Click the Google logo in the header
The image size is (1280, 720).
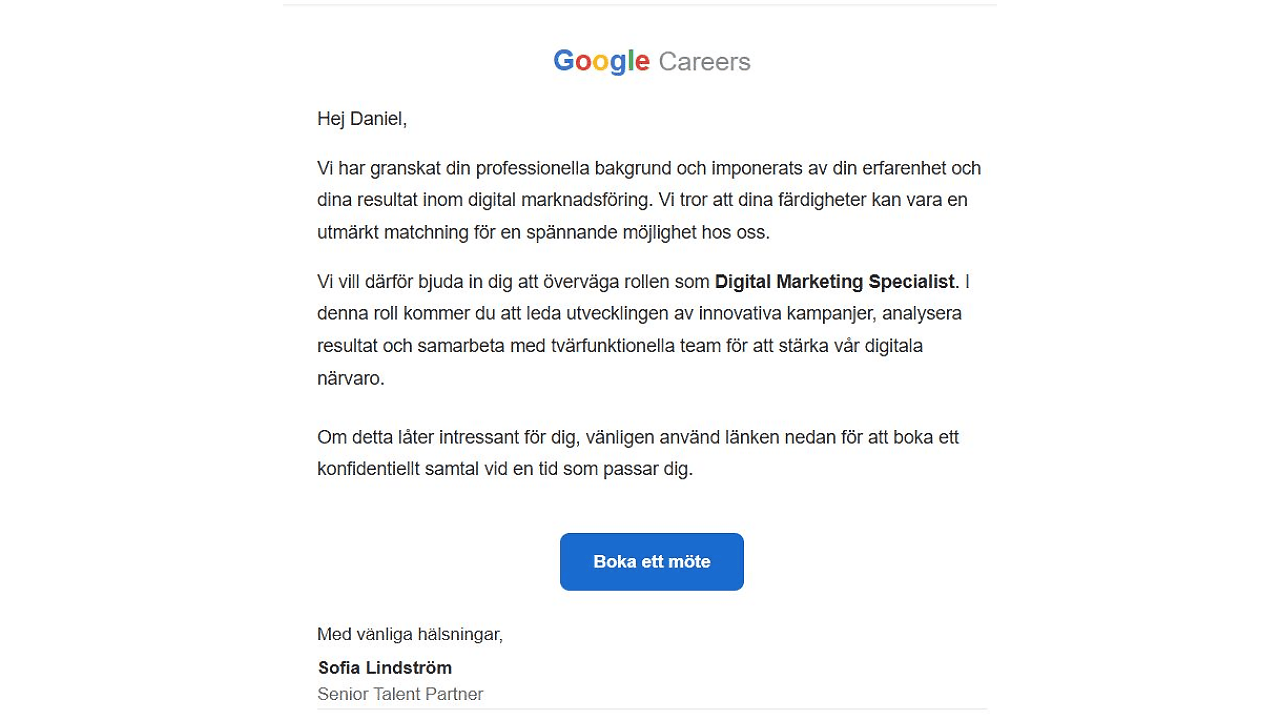point(601,61)
